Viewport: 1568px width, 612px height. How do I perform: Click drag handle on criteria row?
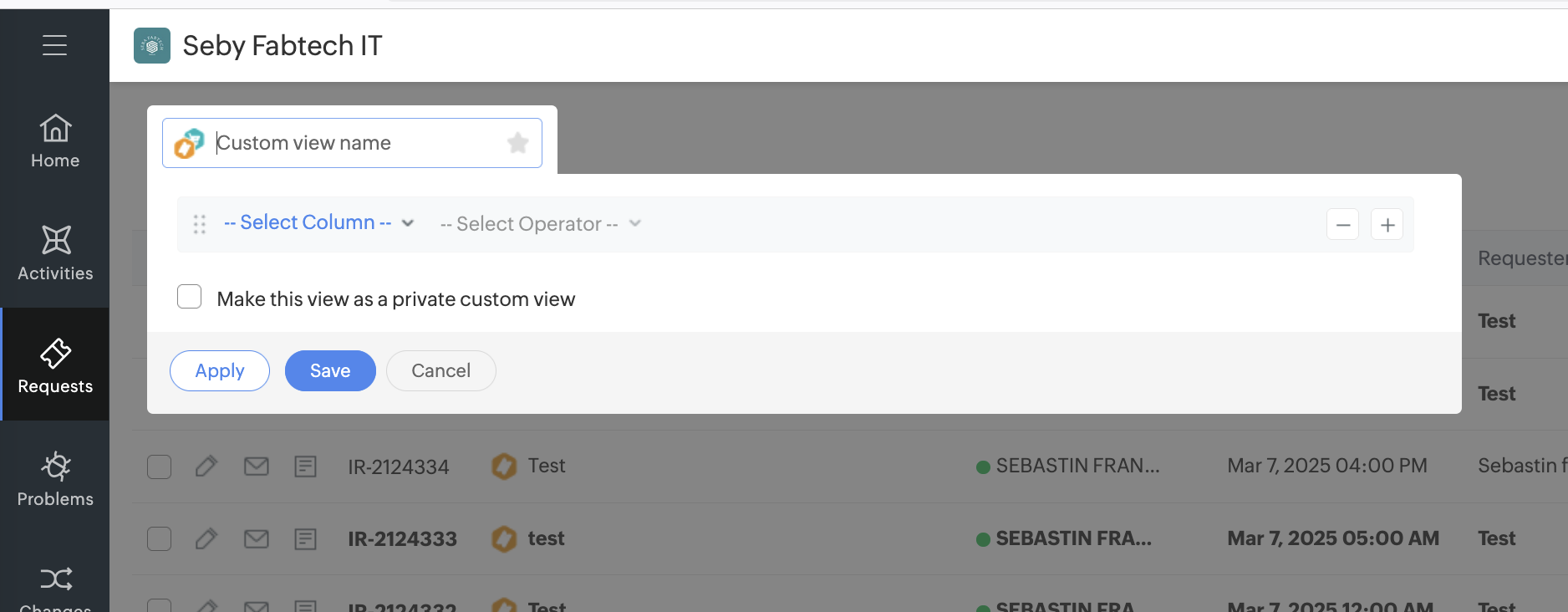pos(200,224)
